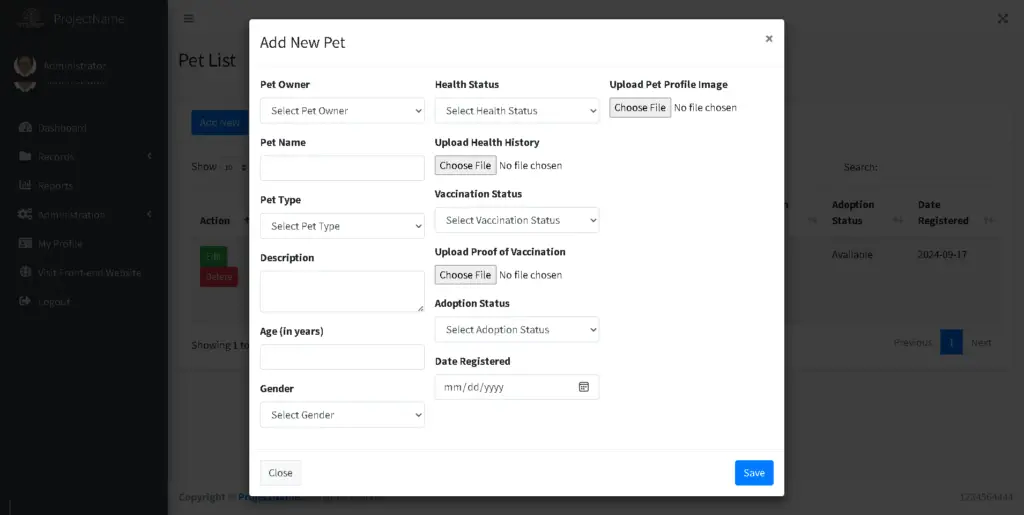Image resolution: width=1024 pixels, height=515 pixels.
Task: Toggle the hamburger menu icon
Action: click(189, 18)
